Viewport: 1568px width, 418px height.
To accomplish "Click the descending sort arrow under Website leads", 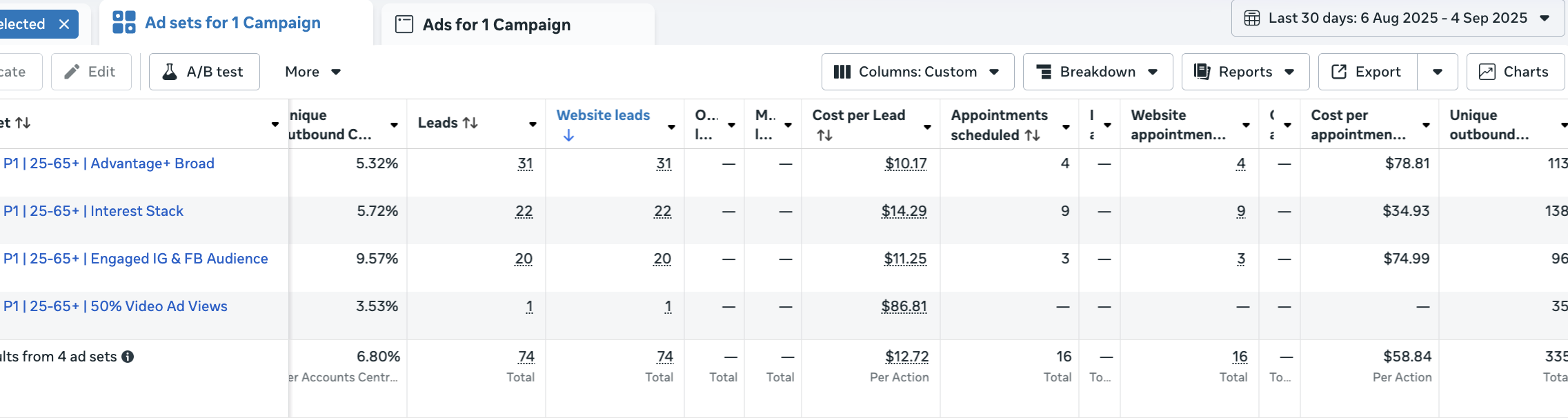I will click(568, 136).
